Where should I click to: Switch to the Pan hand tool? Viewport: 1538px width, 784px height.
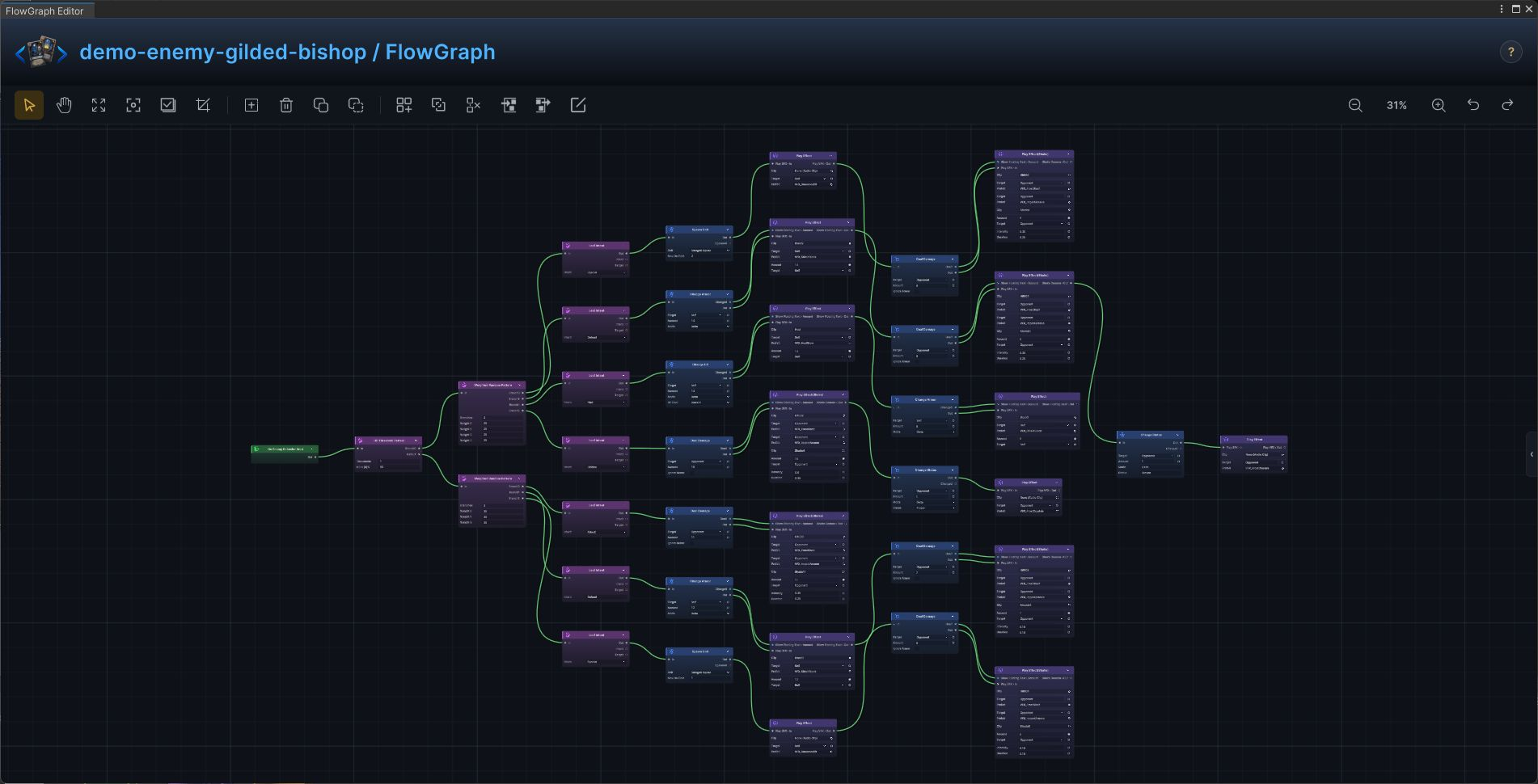(x=64, y=105)
